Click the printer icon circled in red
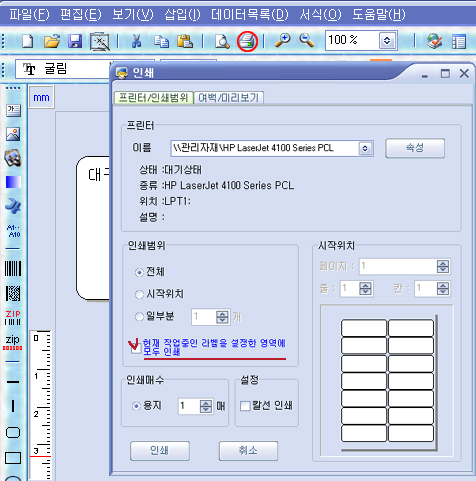Screen dimensions: 476x481 (247, 41)
